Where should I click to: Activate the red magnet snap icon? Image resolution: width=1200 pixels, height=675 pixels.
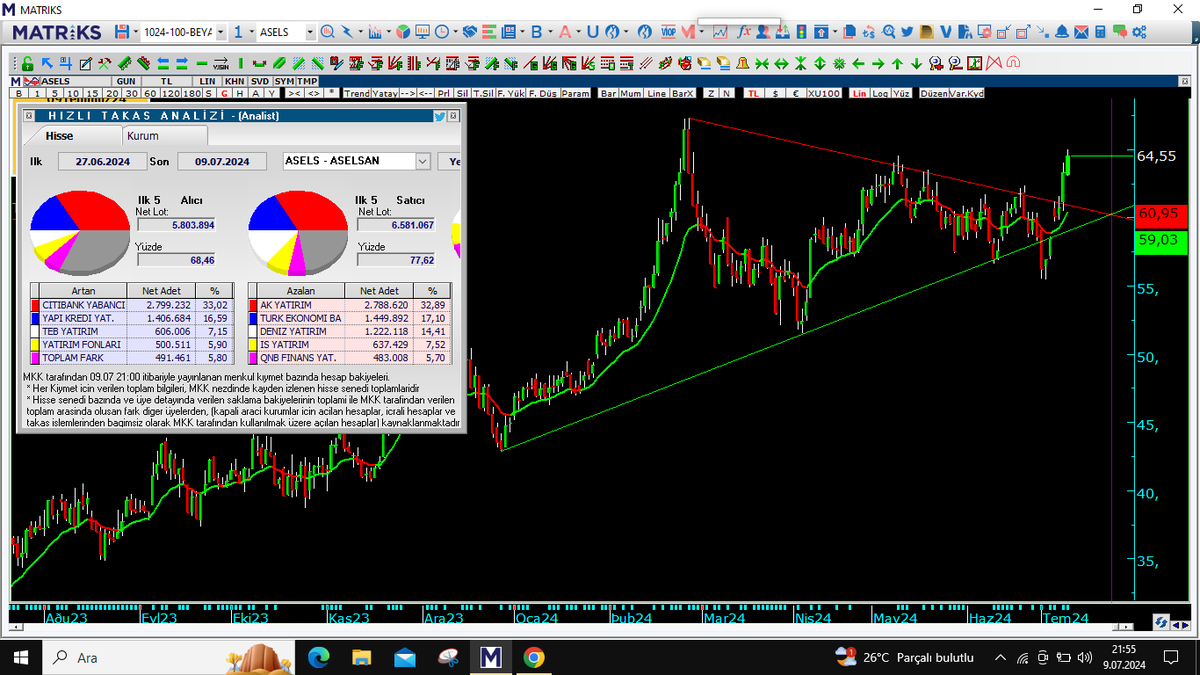[1013, 63]
